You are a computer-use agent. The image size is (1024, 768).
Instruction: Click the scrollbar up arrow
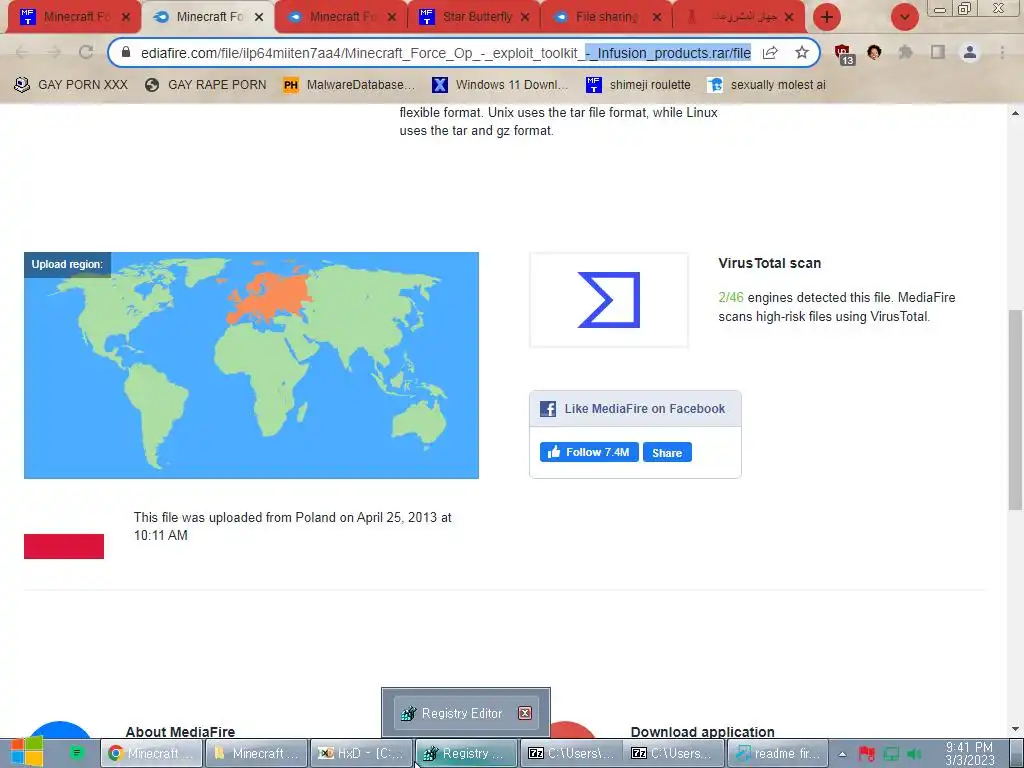1015,112
